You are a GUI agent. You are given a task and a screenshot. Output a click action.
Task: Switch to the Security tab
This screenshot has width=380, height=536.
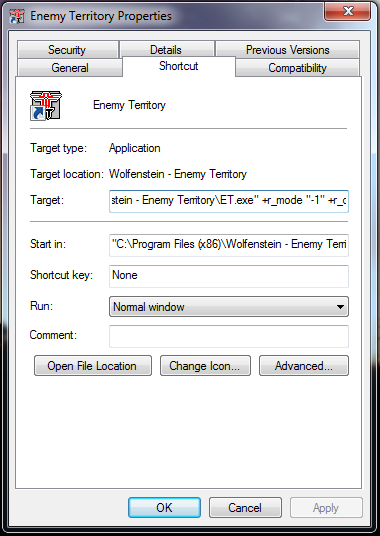tap(68, 50)
